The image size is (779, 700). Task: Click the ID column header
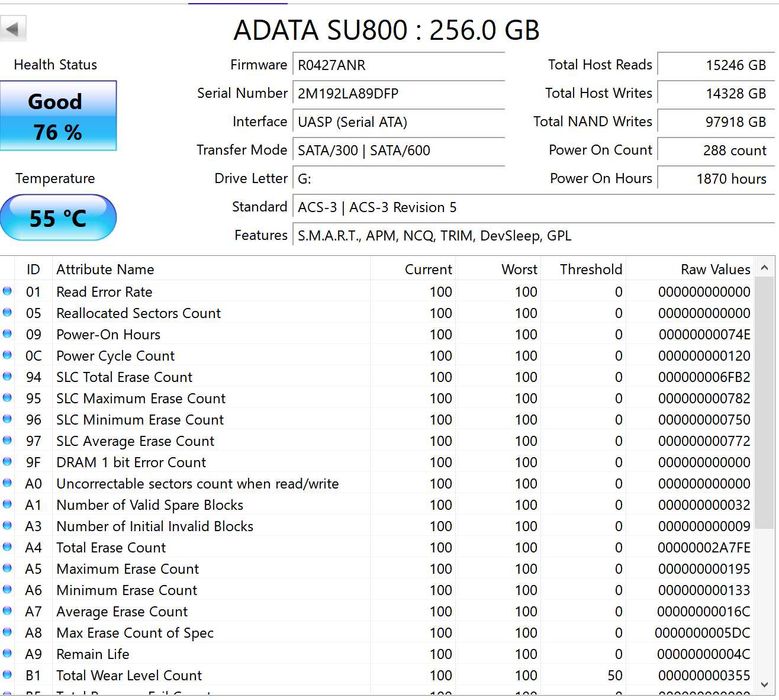(33, 269)
